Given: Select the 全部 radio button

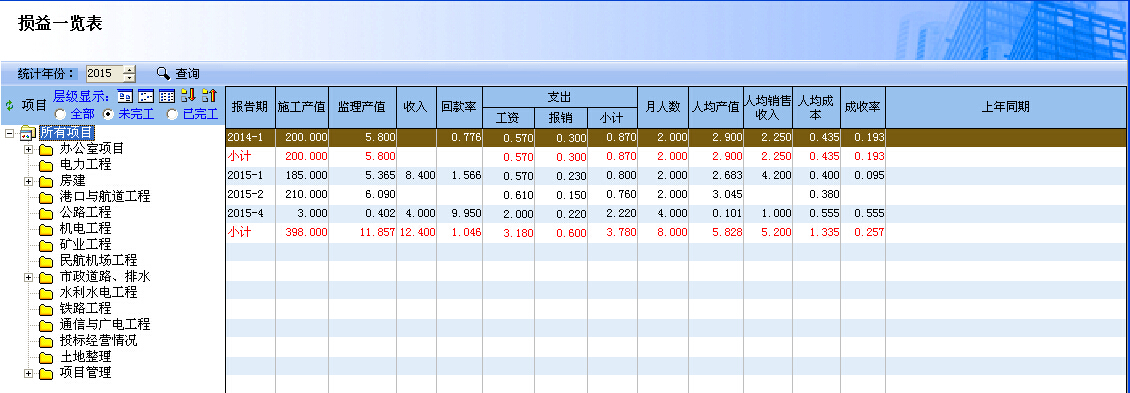Looking at the screenshot, I should [x=60, y=114].
